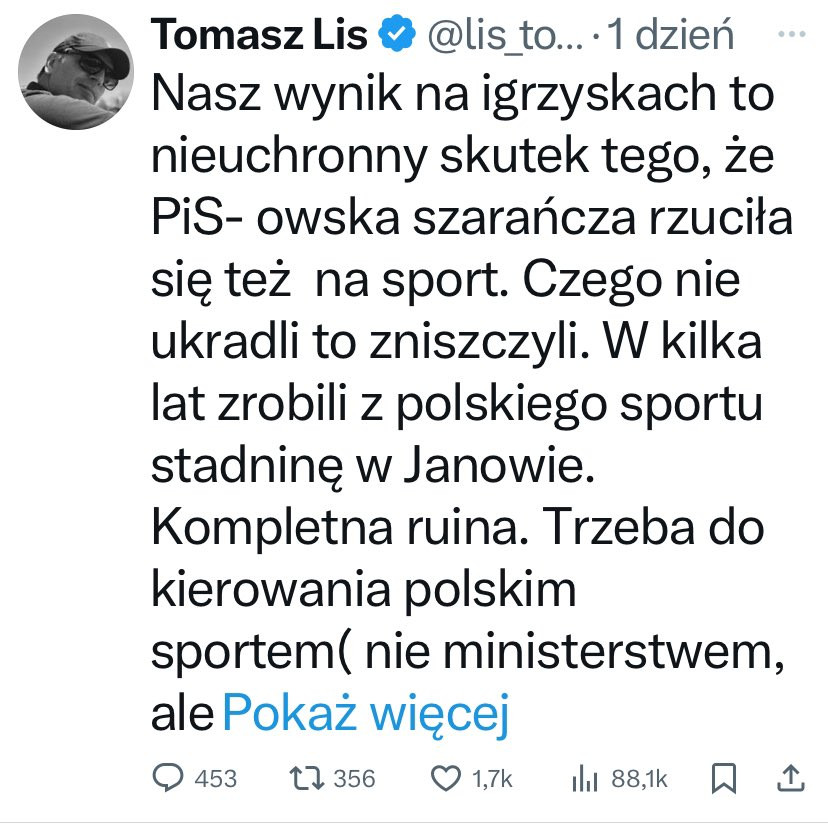828x827 pixels.
Task: Open the @lis_to... handle link
Action: click(505, 35)
